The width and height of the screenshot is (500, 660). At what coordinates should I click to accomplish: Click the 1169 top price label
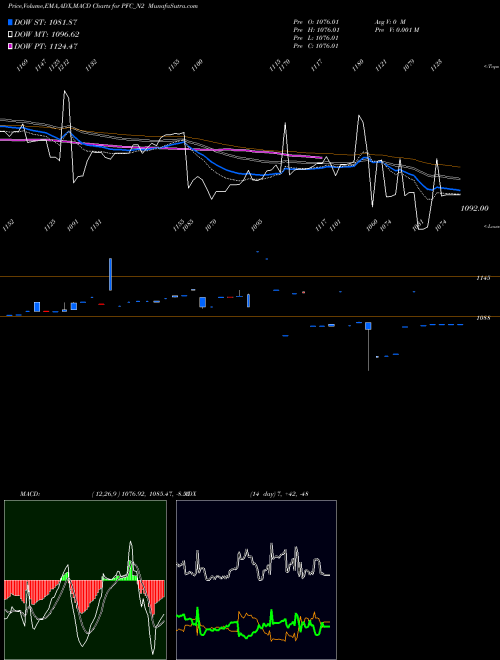tap(22, 65)
